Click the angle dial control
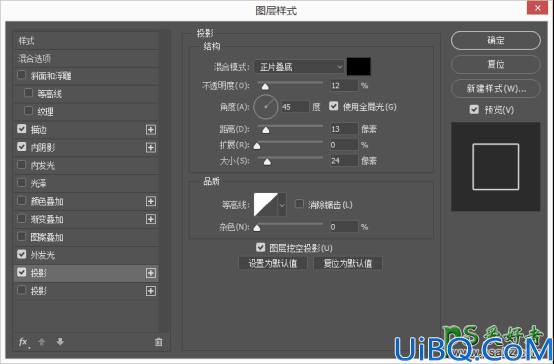This screenshot has width=554, height=364. coord(266,107)
